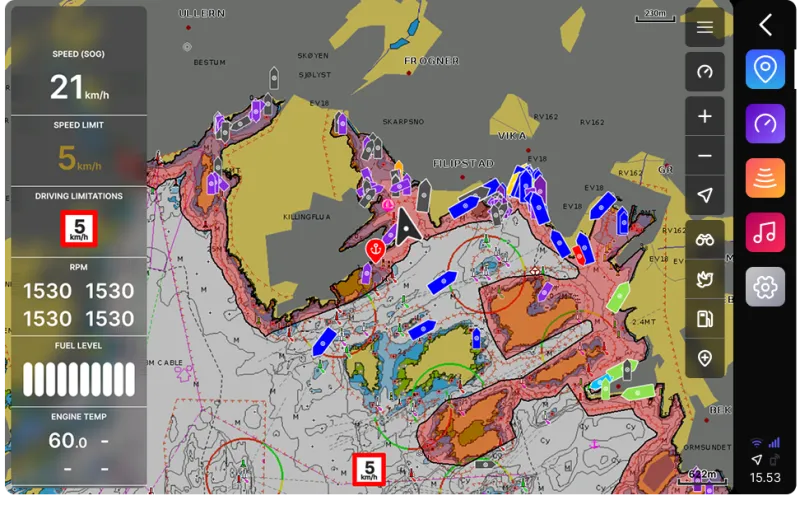Show fuel stations with the pump icon
Screen dimensions: 800x505
click(705, 319)
